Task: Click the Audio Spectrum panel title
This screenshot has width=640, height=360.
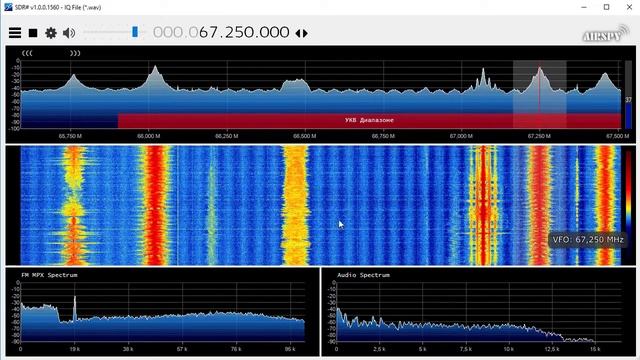Action: pyautogui.click(x=363, y=275)
